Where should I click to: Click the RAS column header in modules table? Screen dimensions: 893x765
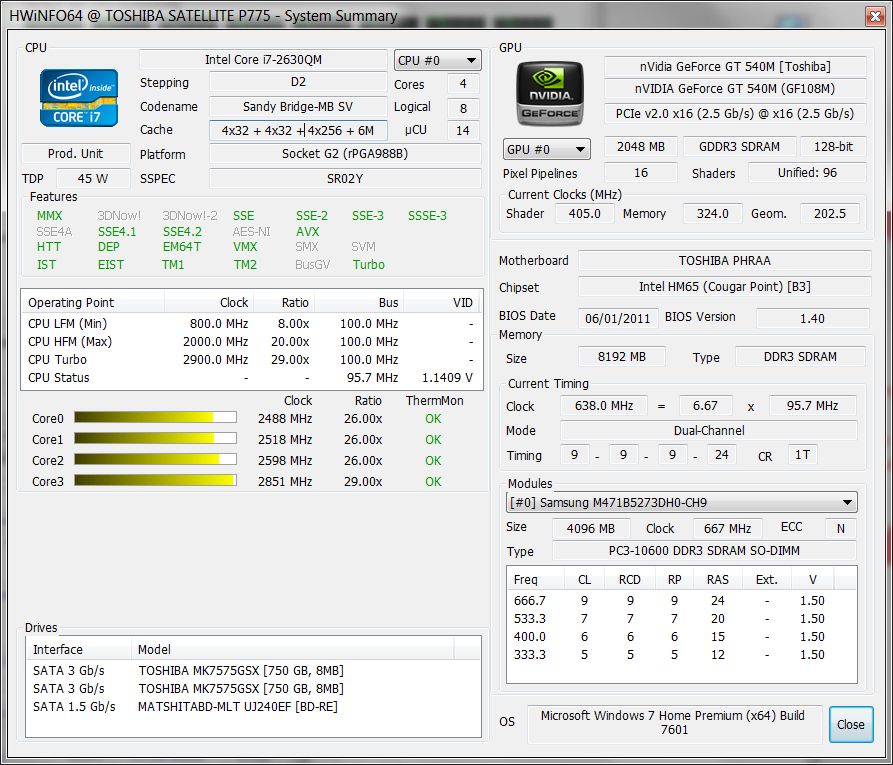717,579
